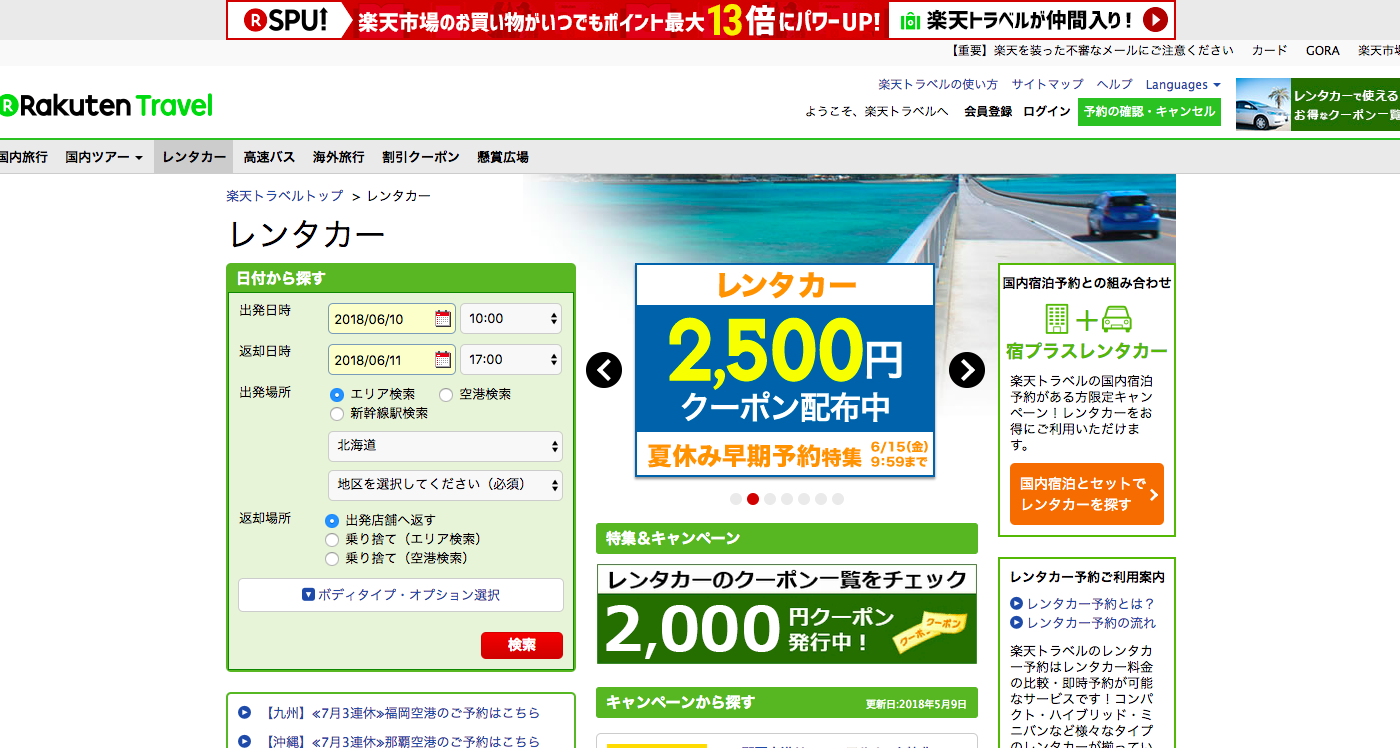Click the departure date 2018/06/10 field
Viewport: 1400px width, 748px height.
point(392,319)
